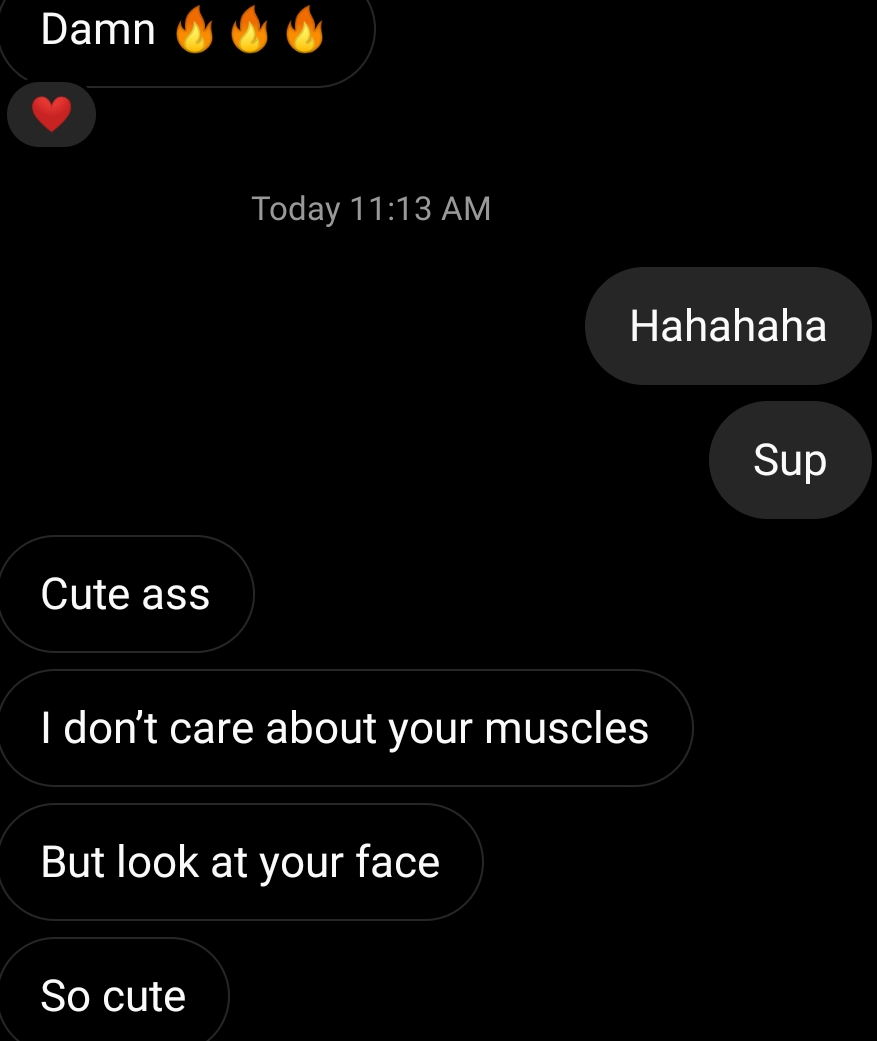Tap the "Hahahaha" sent message

coord(728,326)
